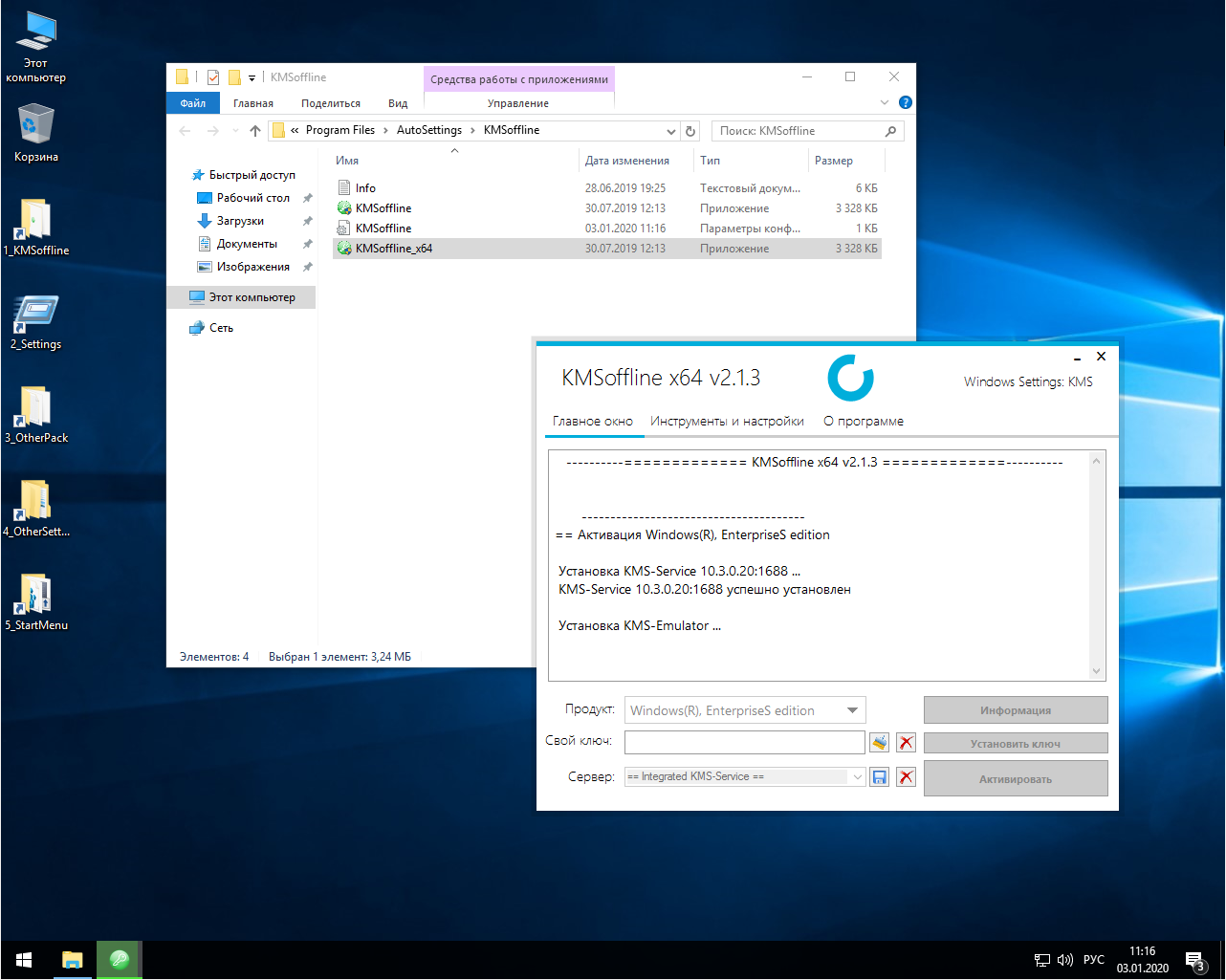
Task: Click the key wizard icon beside Свой ключ
Action: (x=880, y=742)
